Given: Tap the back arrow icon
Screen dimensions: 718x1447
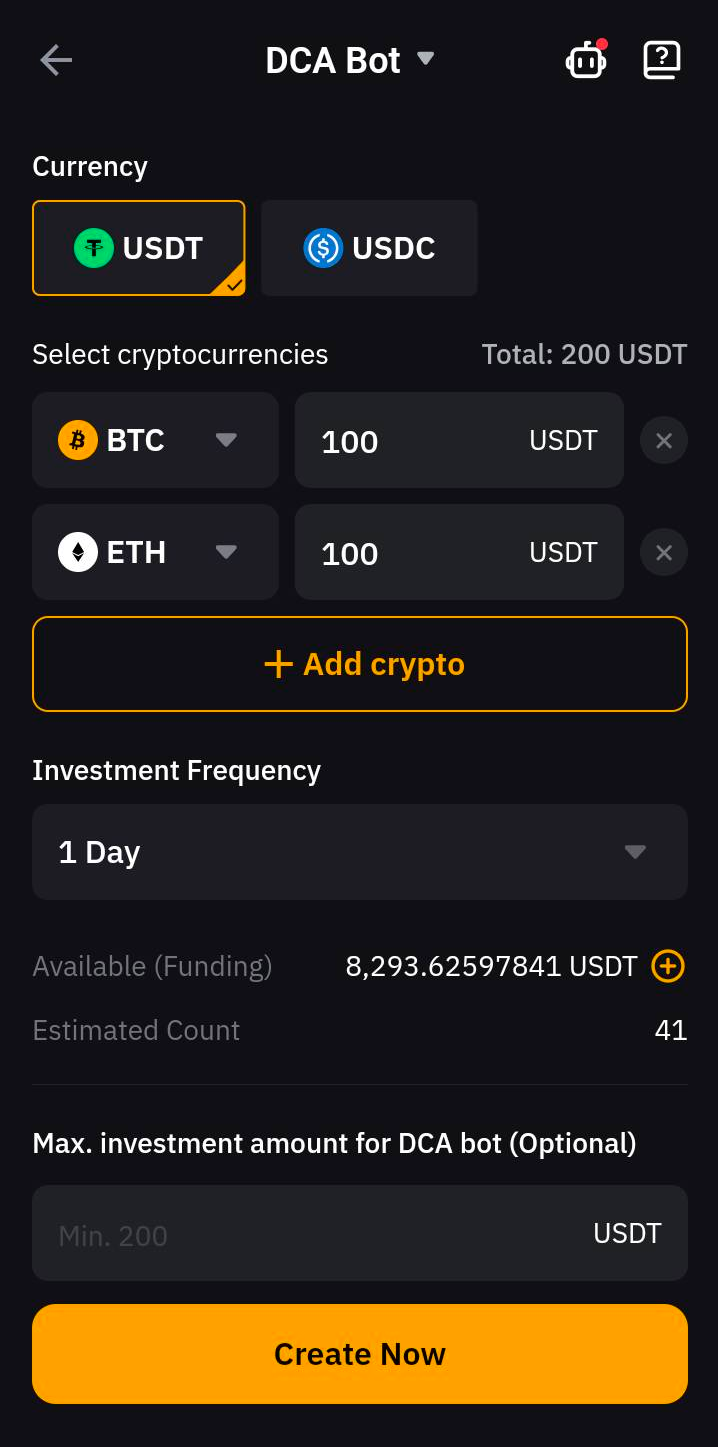Looking at the screenshot, I should (x=56, y=60).
